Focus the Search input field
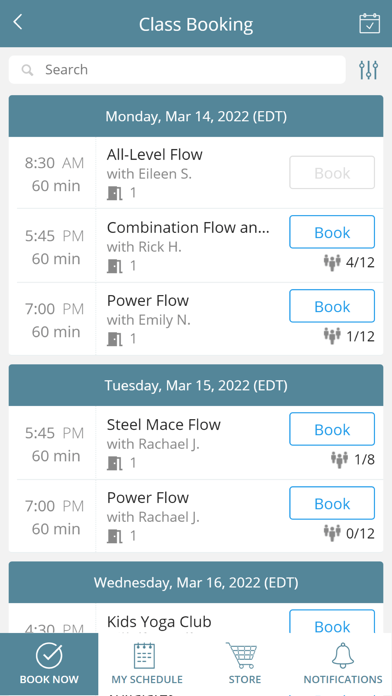The width and height of the screenshot is (392, 696). [177, 70]
